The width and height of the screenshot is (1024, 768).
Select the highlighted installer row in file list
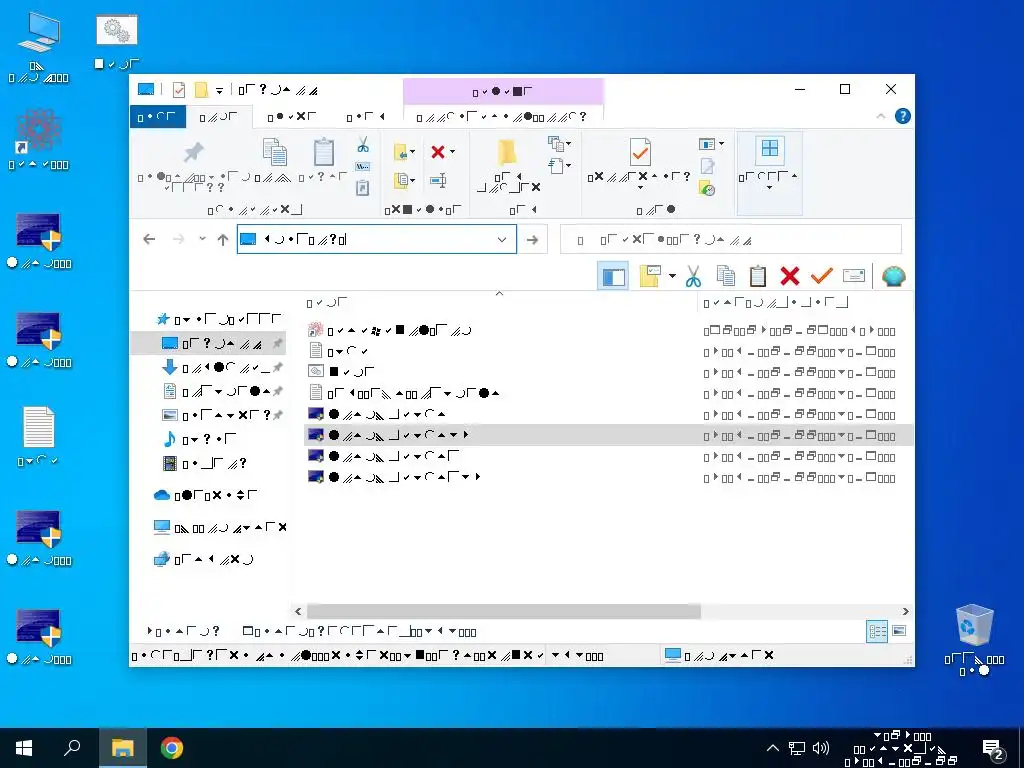(x=609, y=435)
